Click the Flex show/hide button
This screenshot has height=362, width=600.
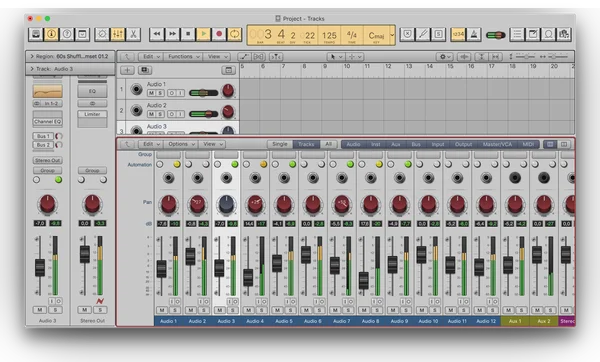point(259,57)
